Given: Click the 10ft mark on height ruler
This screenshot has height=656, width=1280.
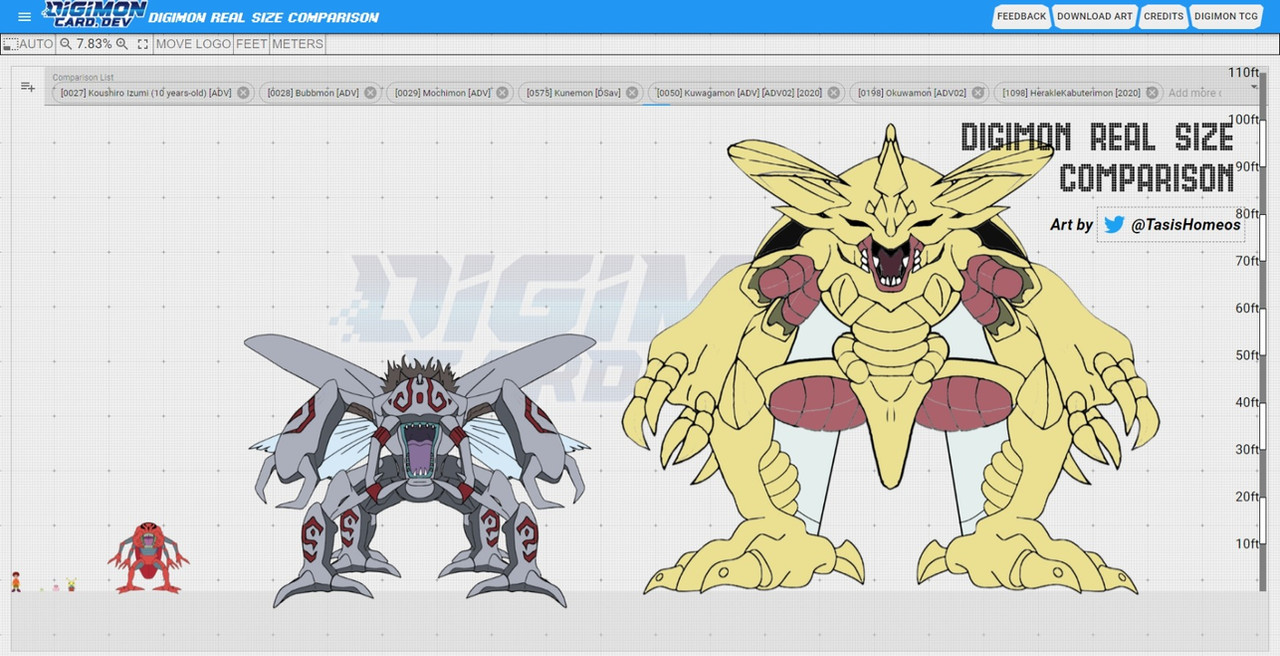Looking at the screenshot, I should click(1247, 544).
